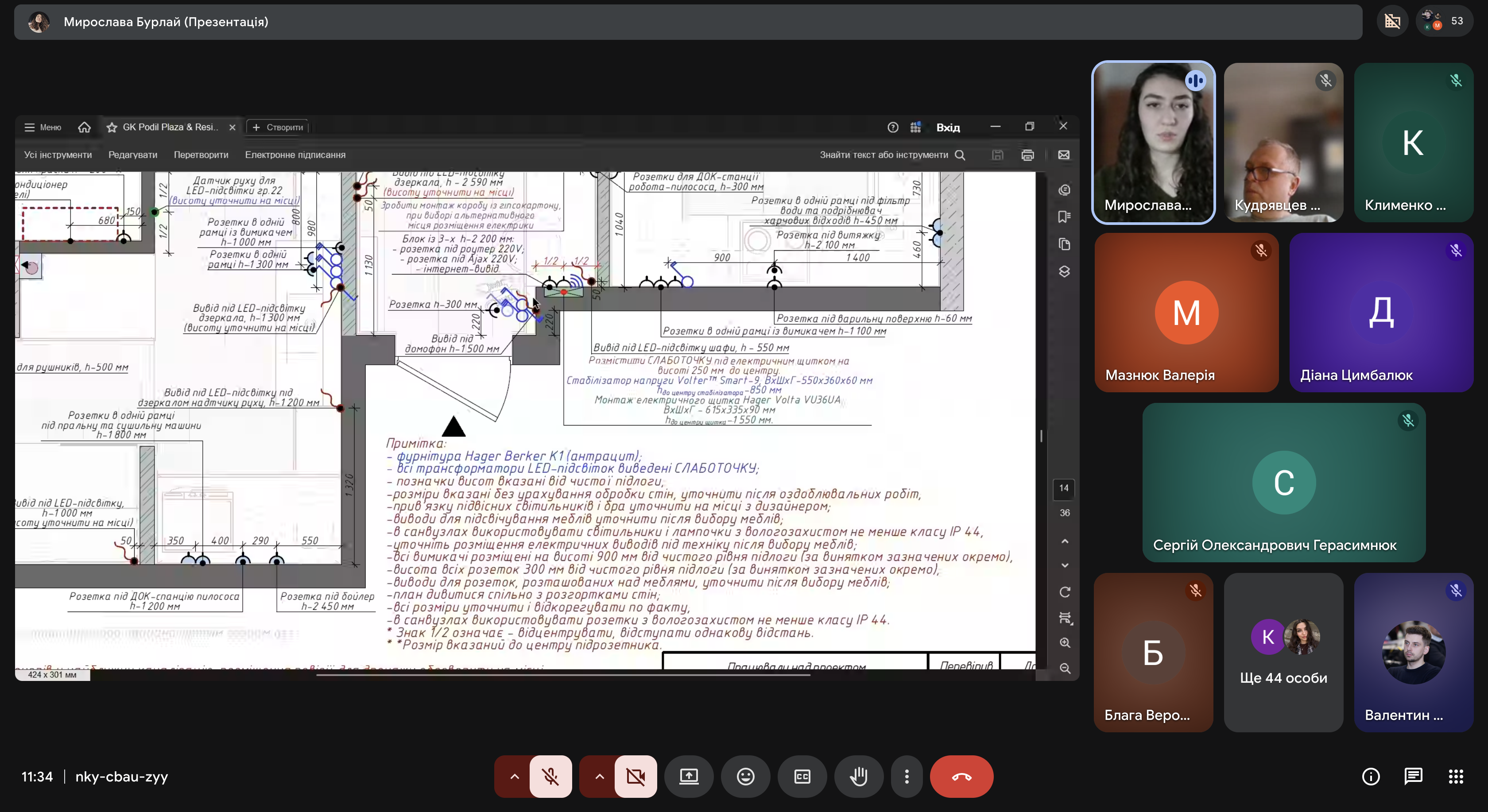Turn on the camera
This screenshot has width=1488, height=812.
635,777
